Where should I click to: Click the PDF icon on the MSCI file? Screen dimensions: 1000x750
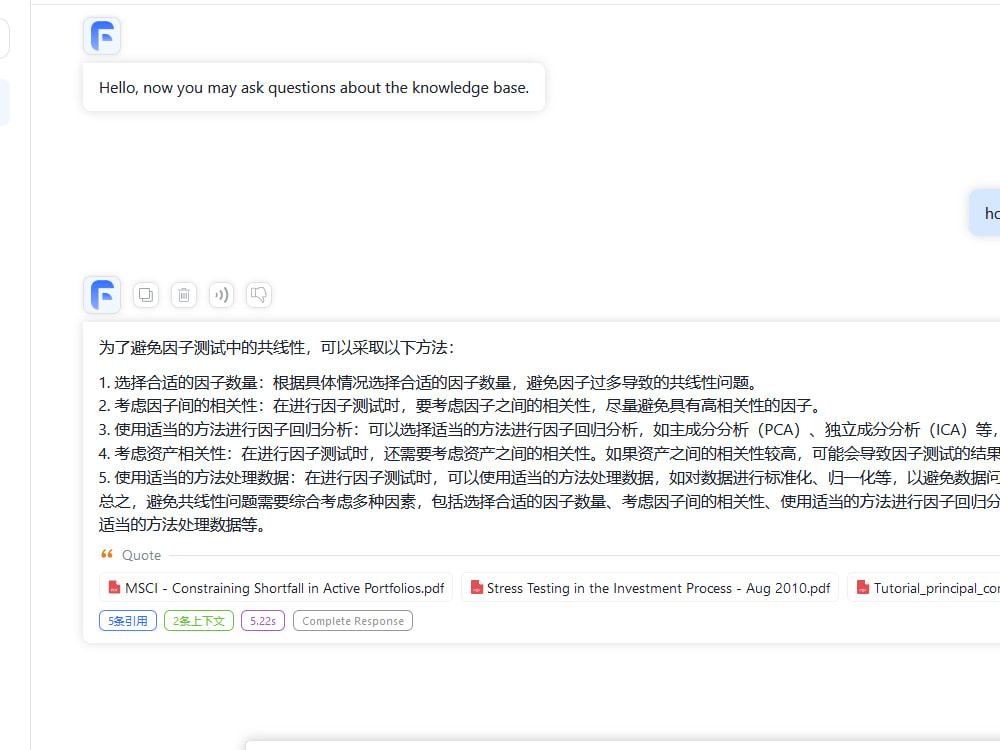tap(115, 587)
